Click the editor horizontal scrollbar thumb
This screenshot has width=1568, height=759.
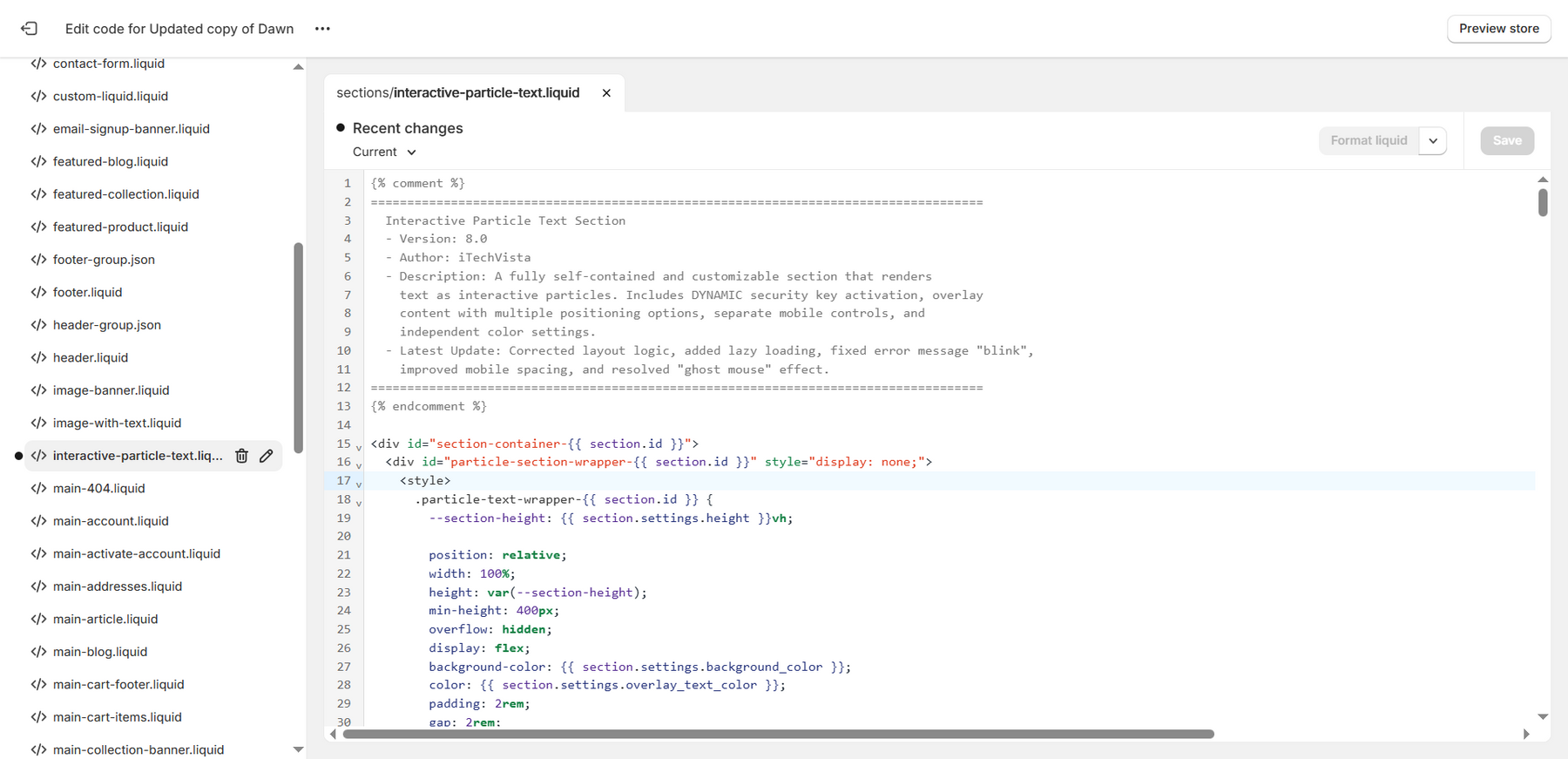pos(778,734)
